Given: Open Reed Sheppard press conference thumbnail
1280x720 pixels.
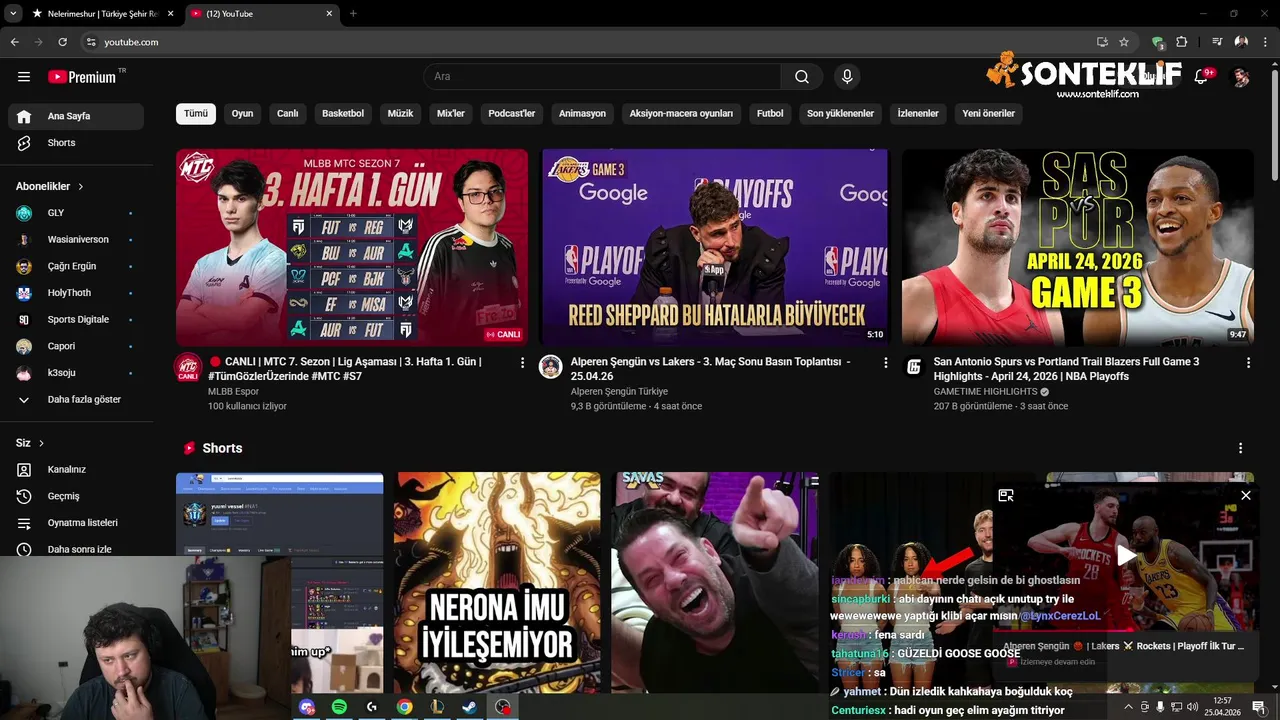Looking at the screenshot, I should (715, 248).
